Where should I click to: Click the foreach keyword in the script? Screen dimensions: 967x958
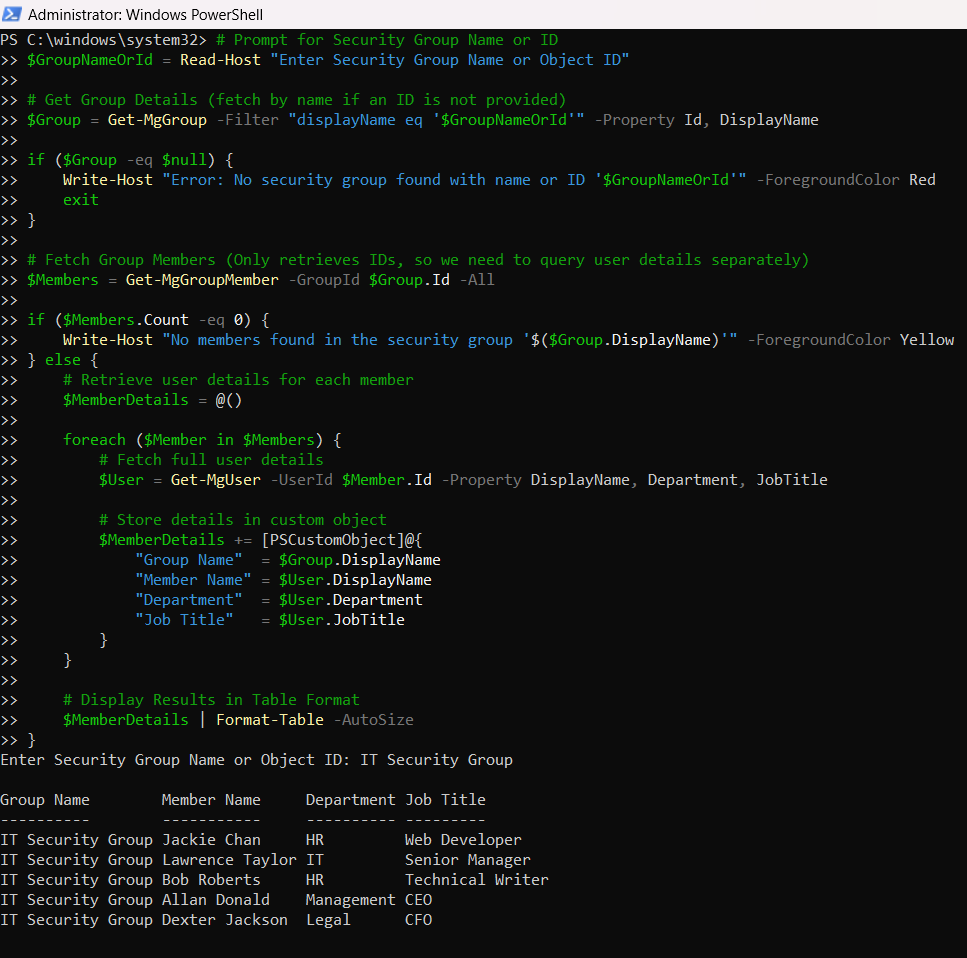pyautogui.click(x=94, y=440)
